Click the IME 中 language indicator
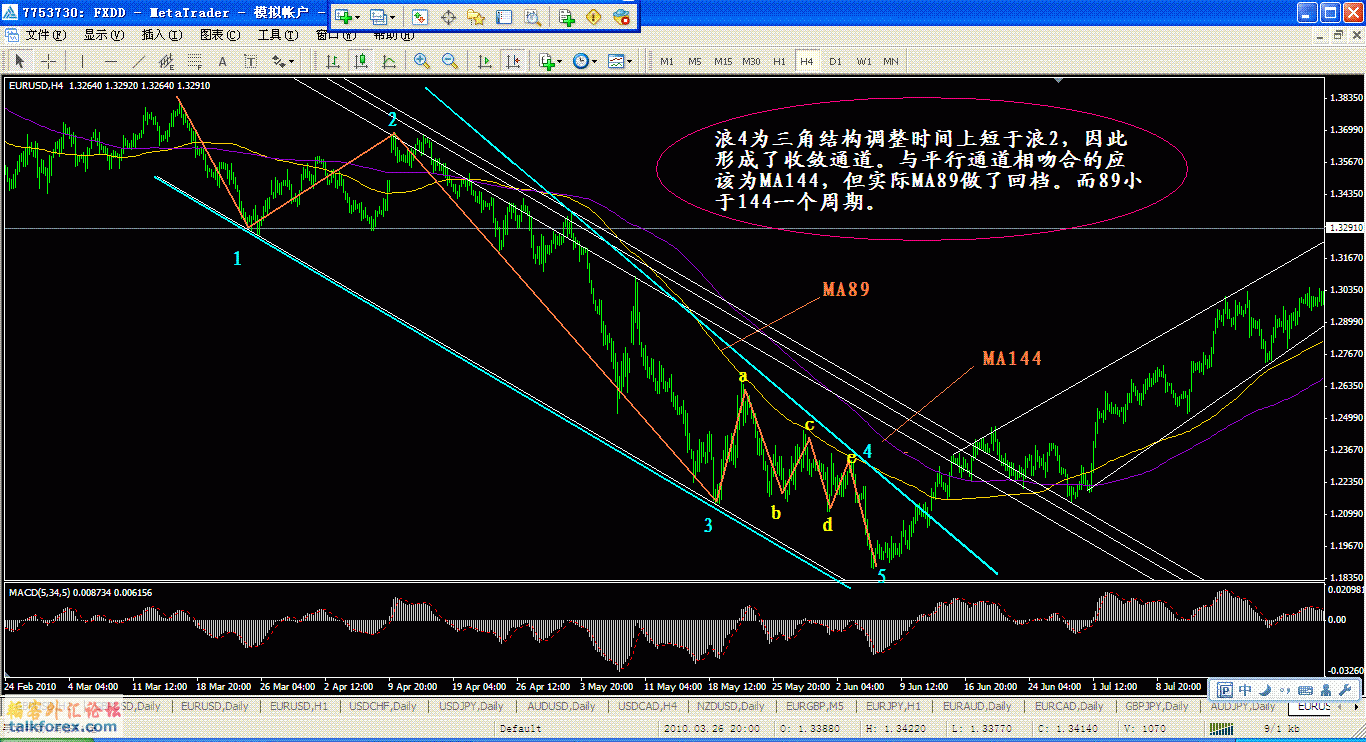This screenshot has height=742, width=1366. [x=1245, y=690]
